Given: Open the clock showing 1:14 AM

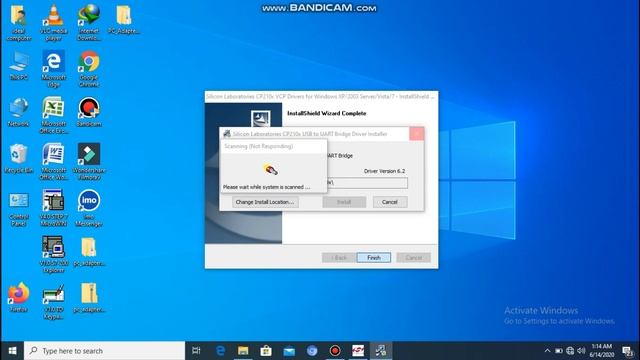Looking at the screenshot, I should (x=602, y=351).
